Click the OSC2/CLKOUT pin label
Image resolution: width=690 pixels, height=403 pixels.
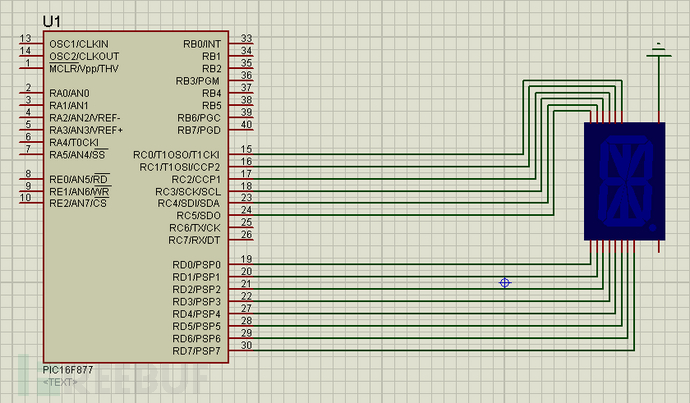[84, 56]
